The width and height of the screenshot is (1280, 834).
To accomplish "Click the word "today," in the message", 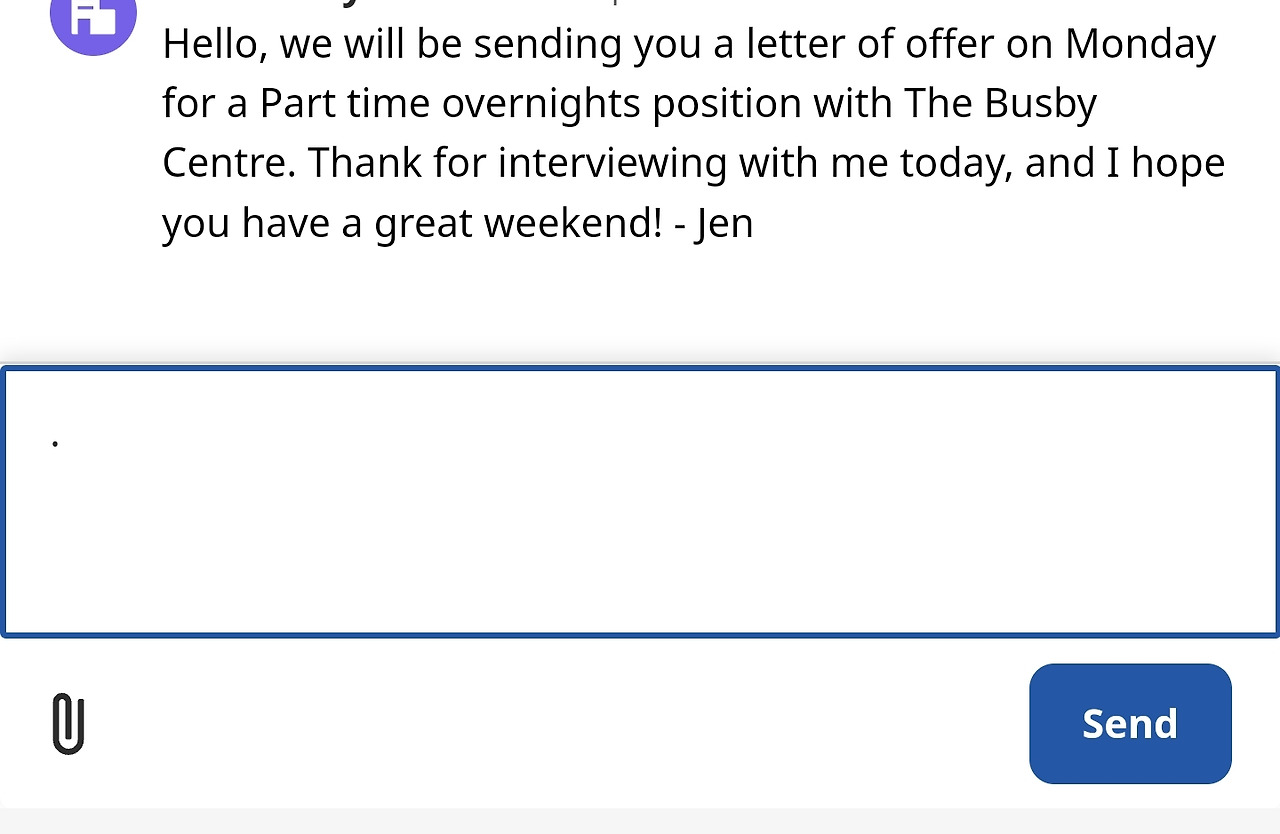I will click(x=956, y=163).
